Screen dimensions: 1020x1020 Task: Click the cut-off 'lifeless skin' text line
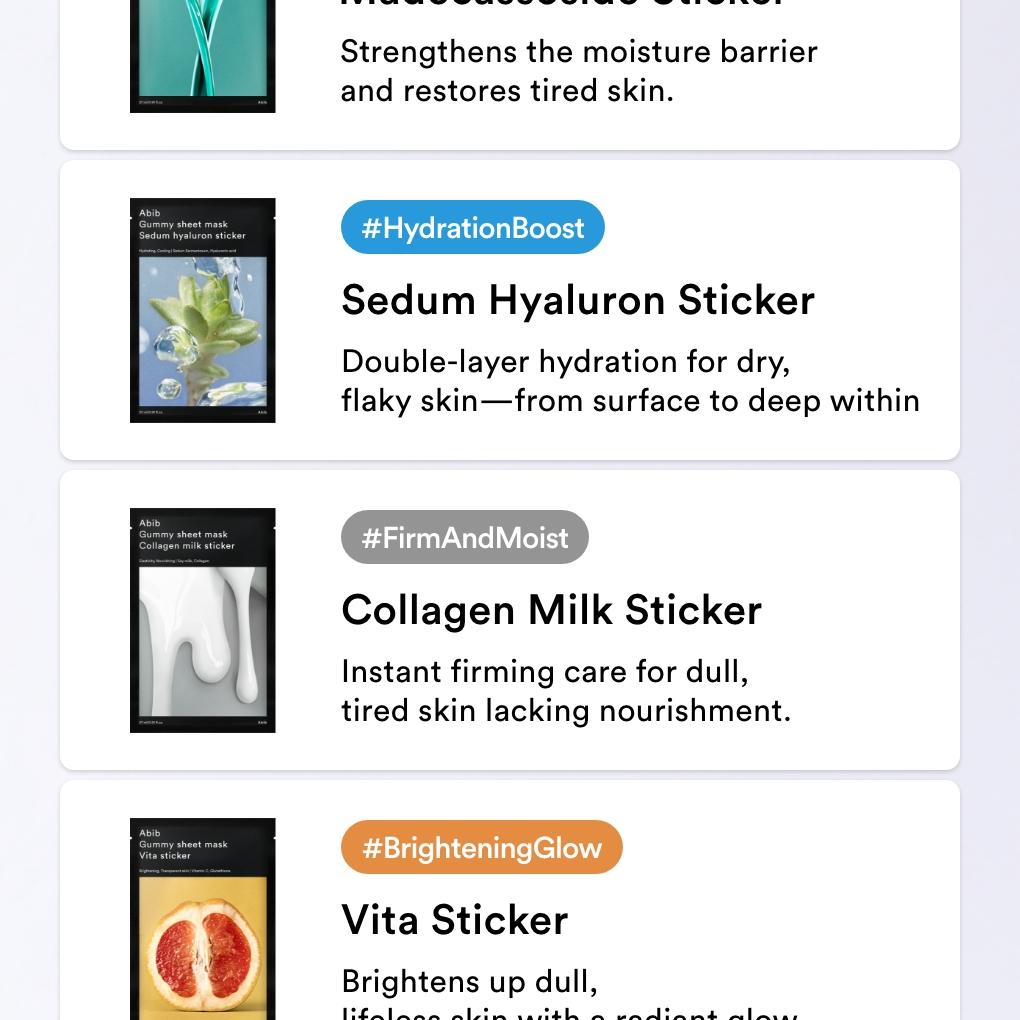[568, 1012]
